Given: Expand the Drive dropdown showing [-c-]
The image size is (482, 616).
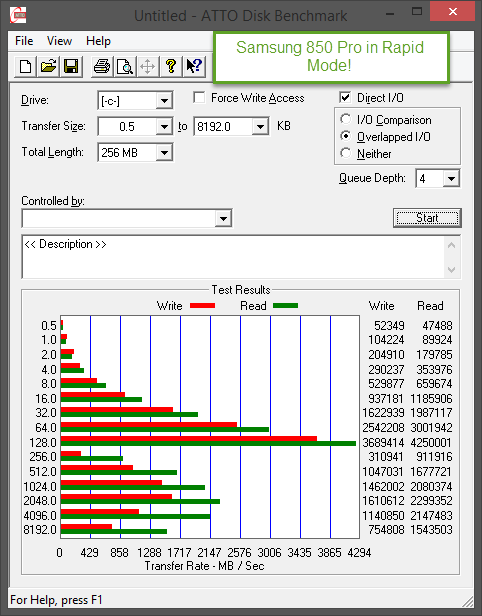Looking at the screenshot, I should coord(164,101).
